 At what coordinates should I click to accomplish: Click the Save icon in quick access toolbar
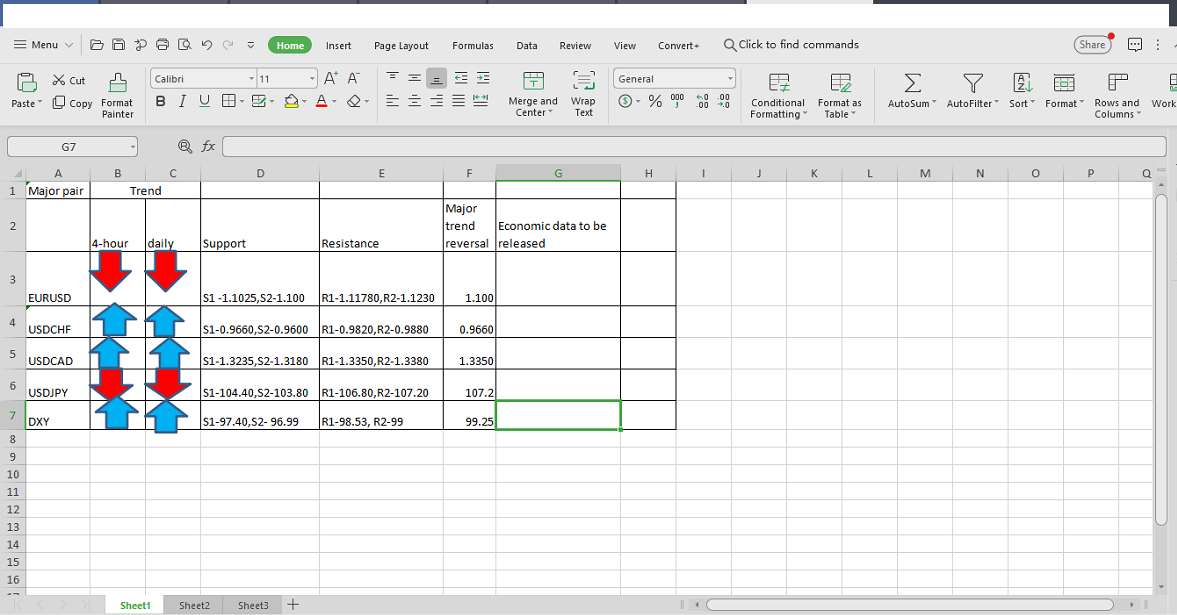point(119,45)
